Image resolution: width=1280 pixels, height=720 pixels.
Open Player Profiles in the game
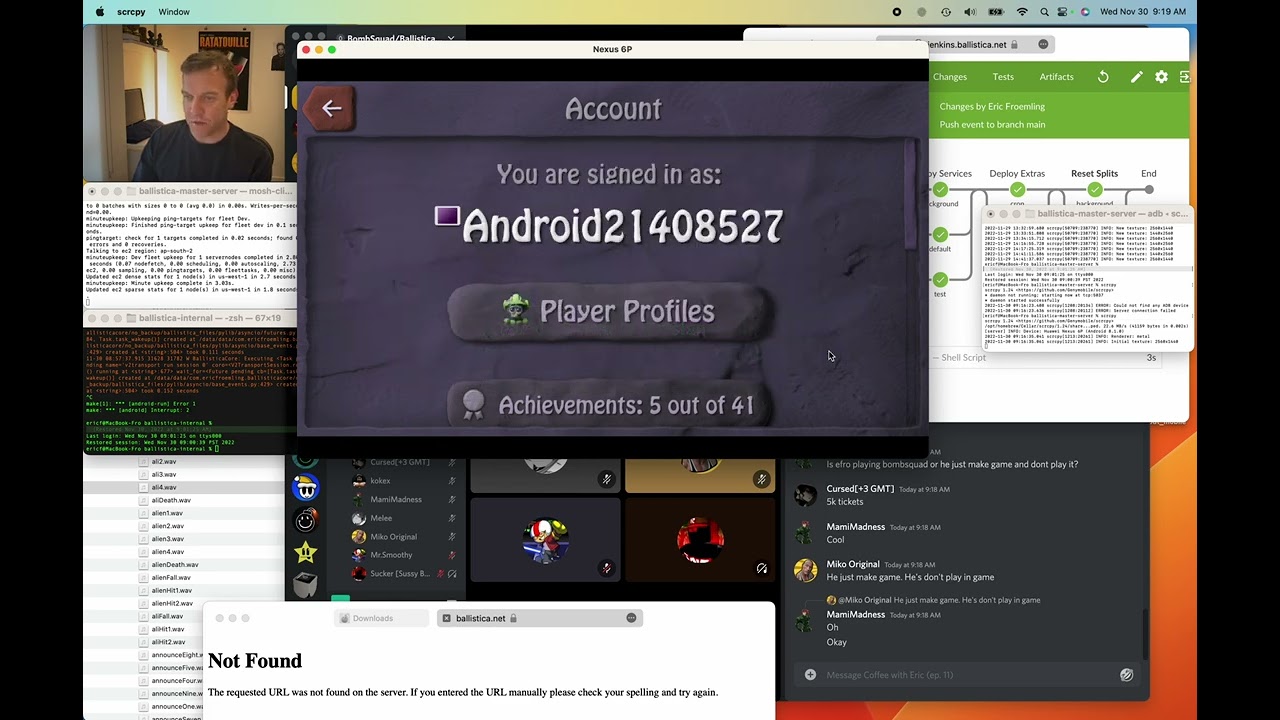coord(609,312)
